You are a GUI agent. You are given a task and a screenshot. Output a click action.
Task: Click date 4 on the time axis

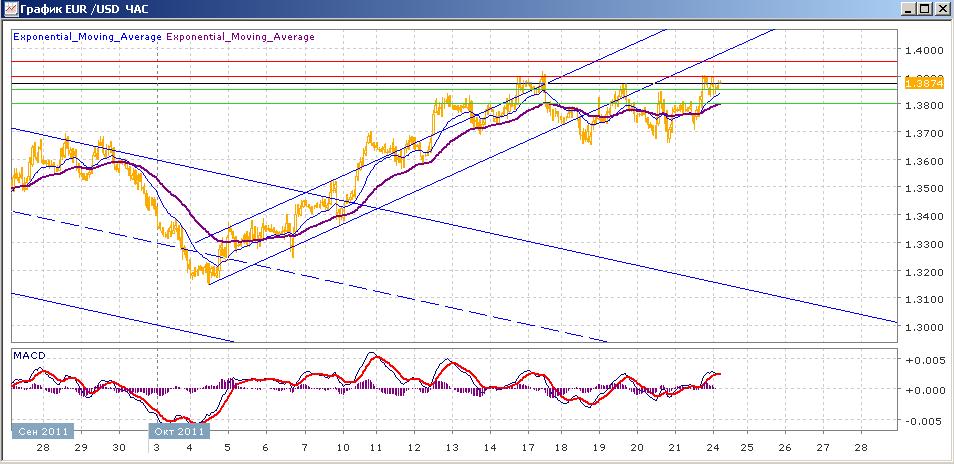tap(189, 448)
